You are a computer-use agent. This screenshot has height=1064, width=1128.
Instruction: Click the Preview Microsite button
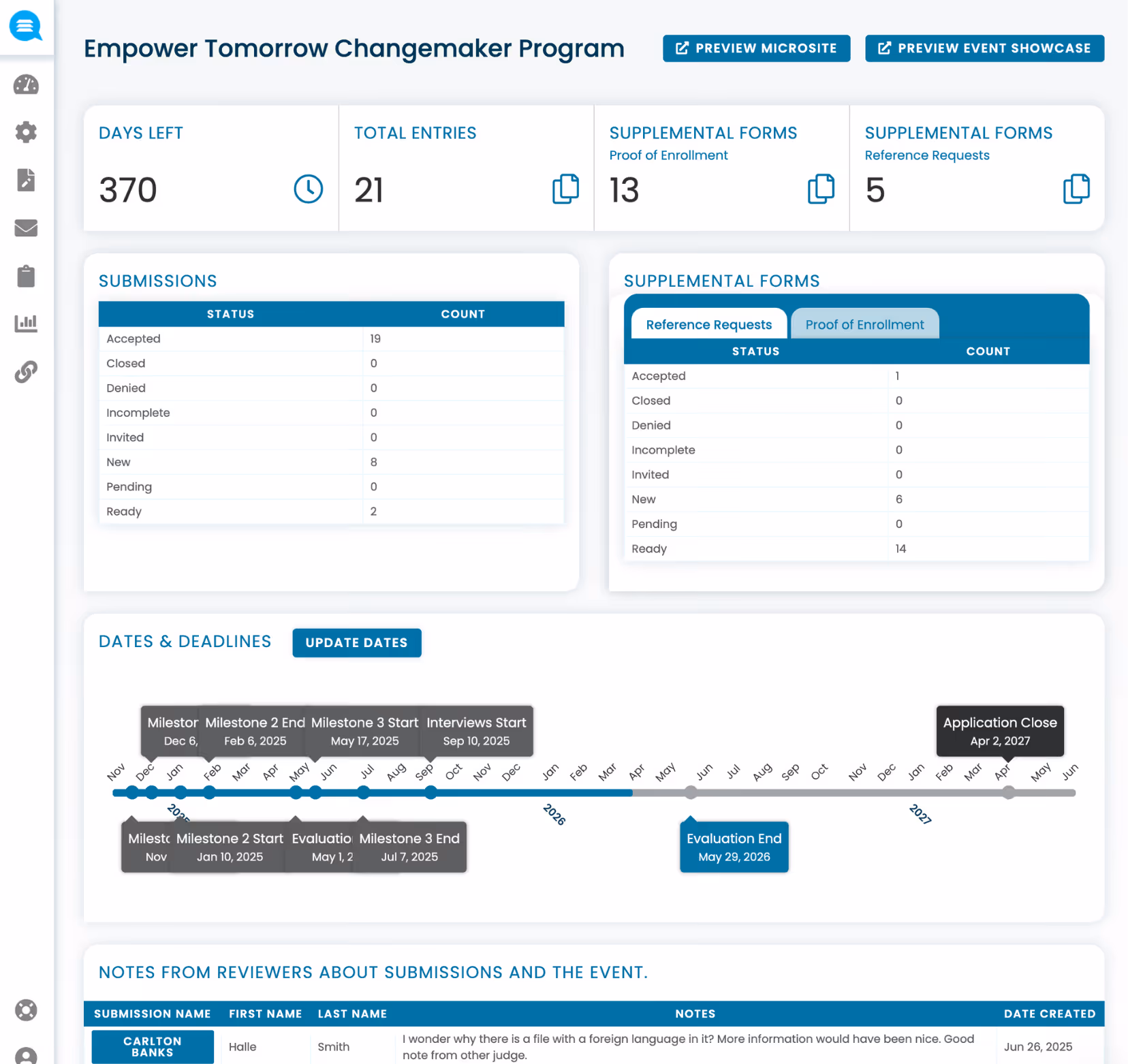[756, 48]
